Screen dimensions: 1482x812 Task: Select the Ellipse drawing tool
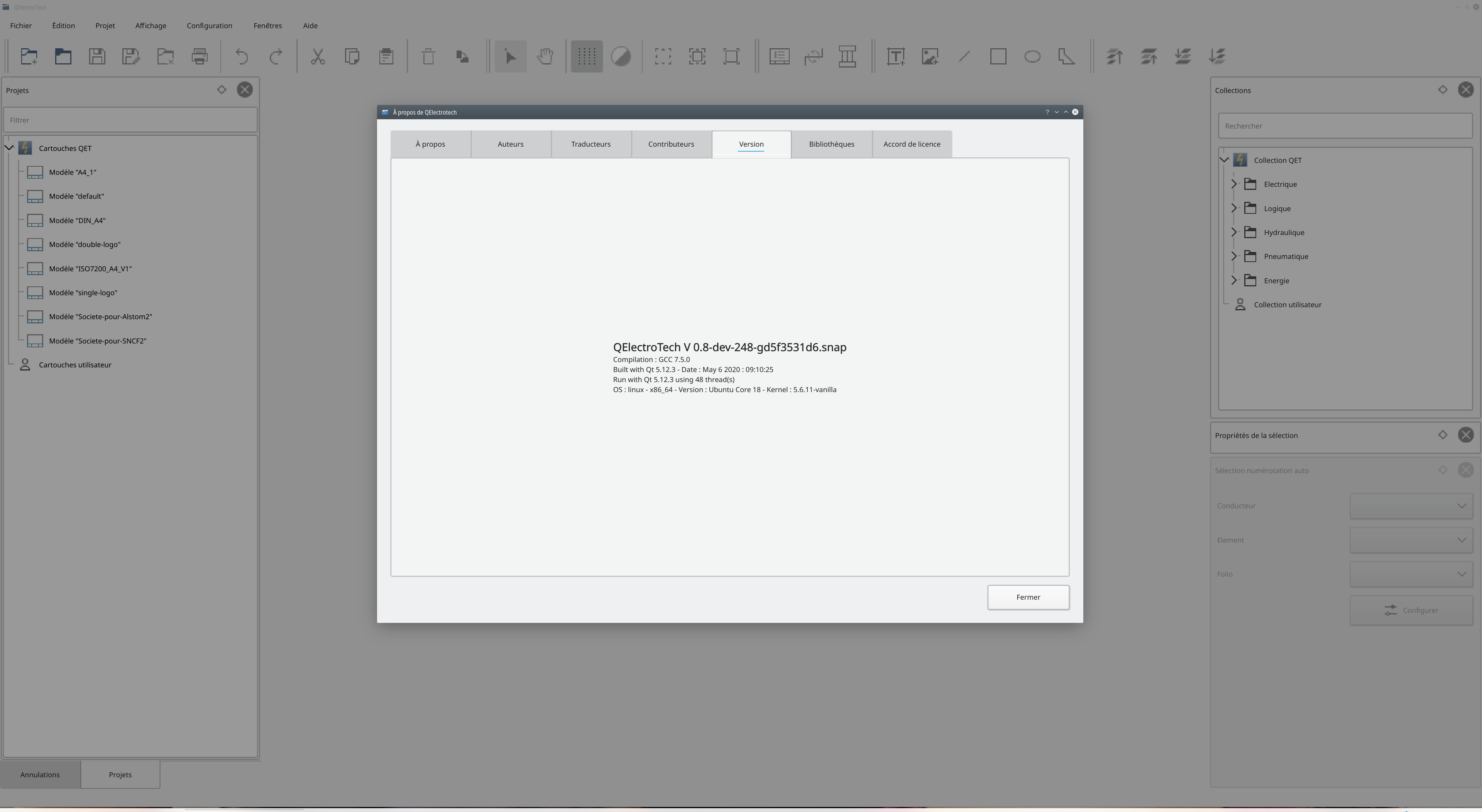click(x=1033, y=56)
